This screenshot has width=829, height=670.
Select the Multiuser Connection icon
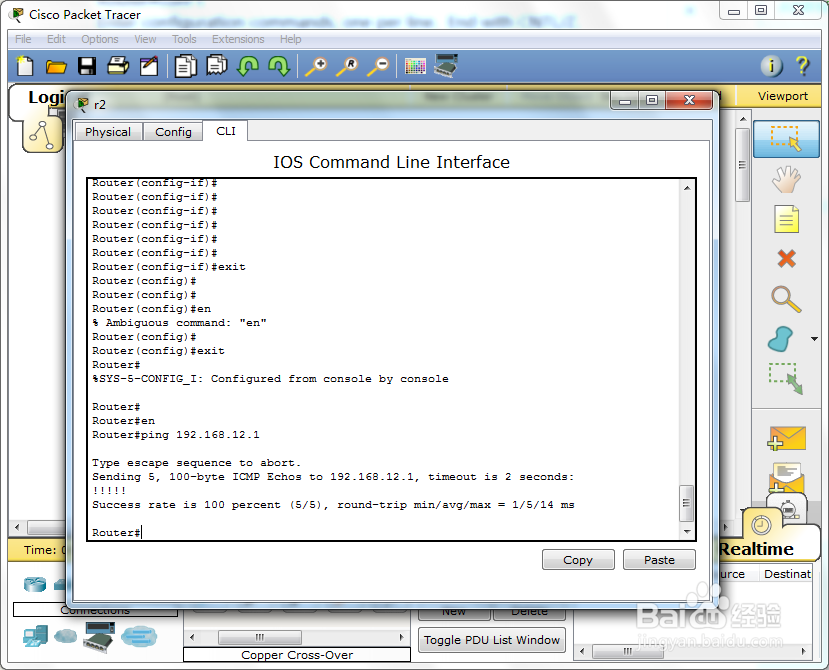point(139,636)
